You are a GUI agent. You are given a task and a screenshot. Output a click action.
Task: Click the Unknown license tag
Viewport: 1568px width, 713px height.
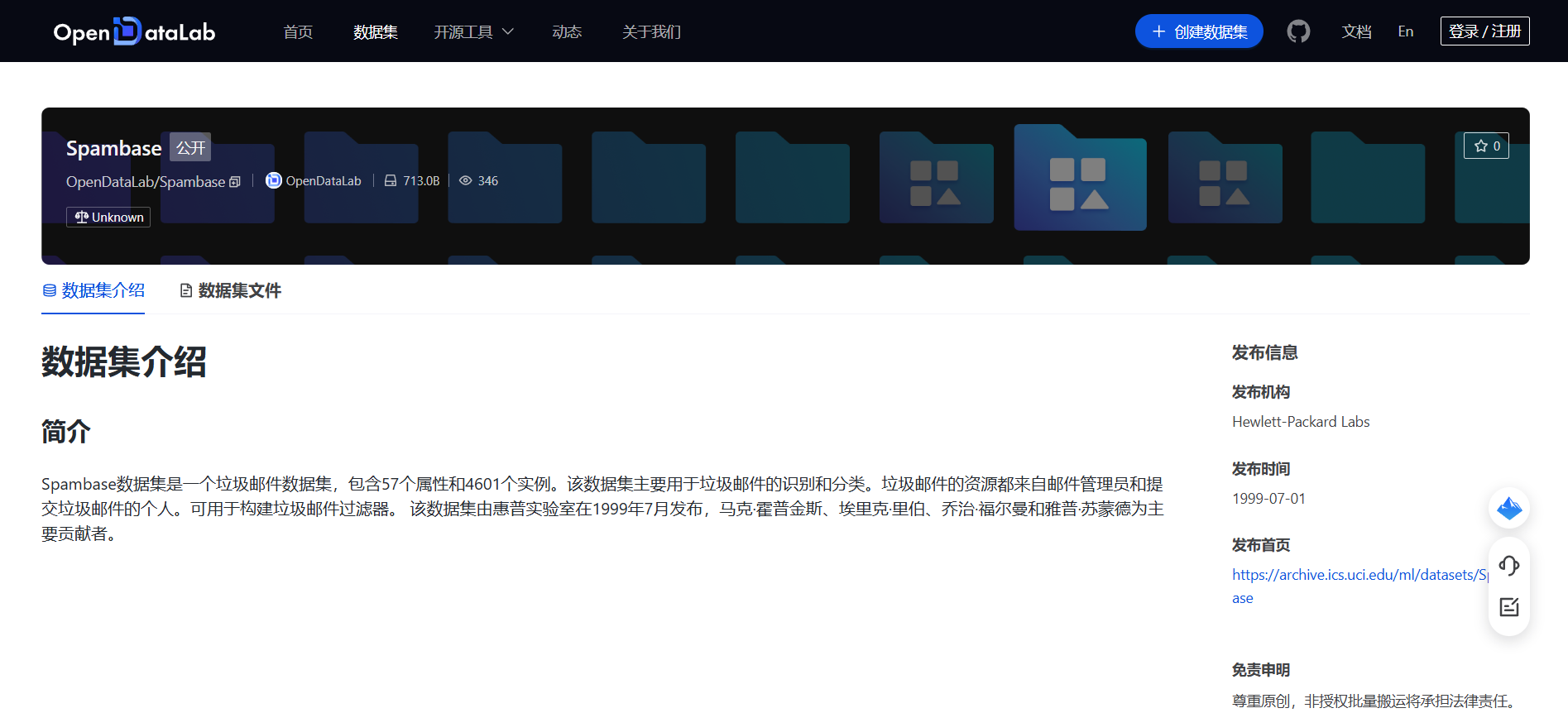(x=108, y=217)
